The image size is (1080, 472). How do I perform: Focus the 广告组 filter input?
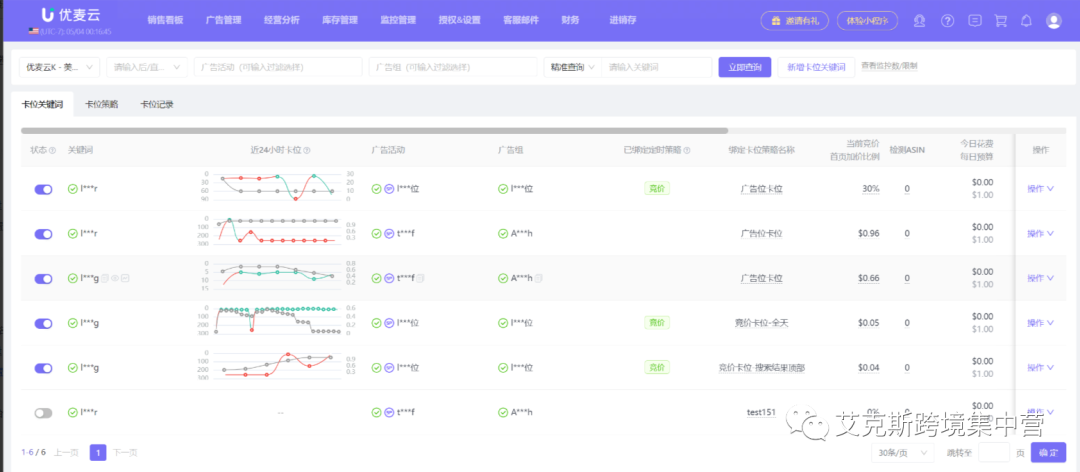(453, 67)
